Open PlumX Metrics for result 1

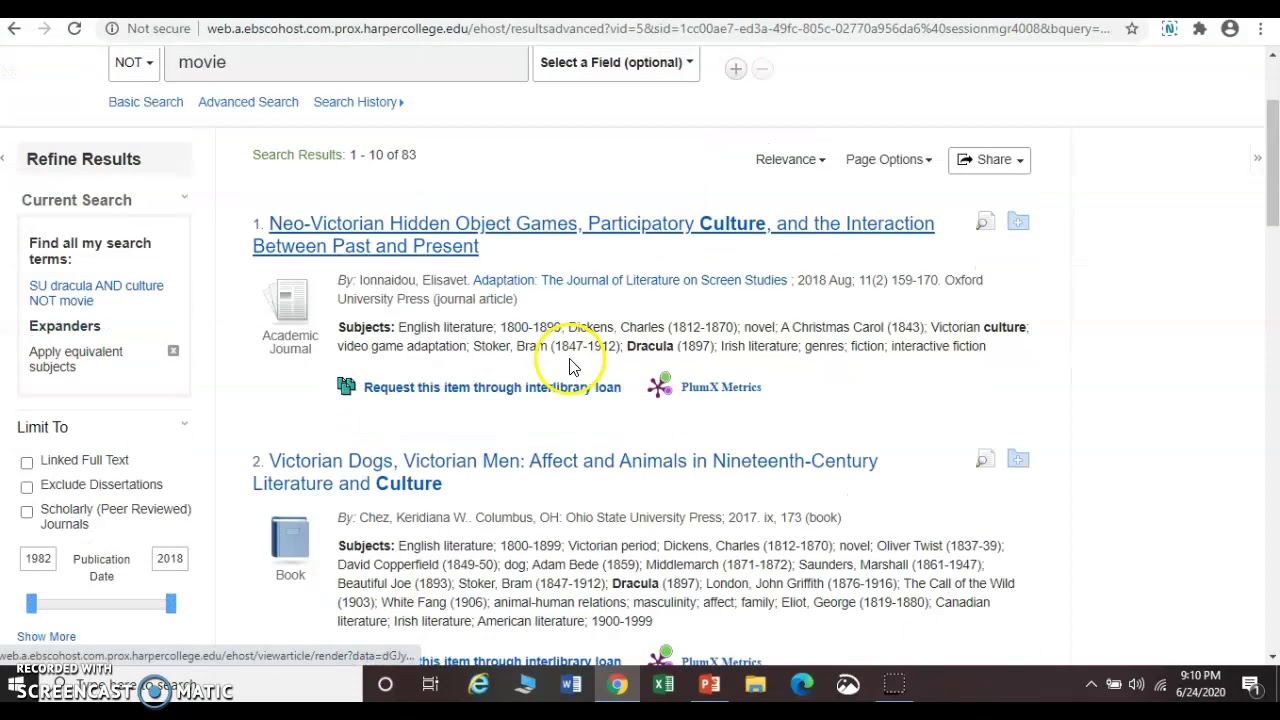(x=660, y=386)
